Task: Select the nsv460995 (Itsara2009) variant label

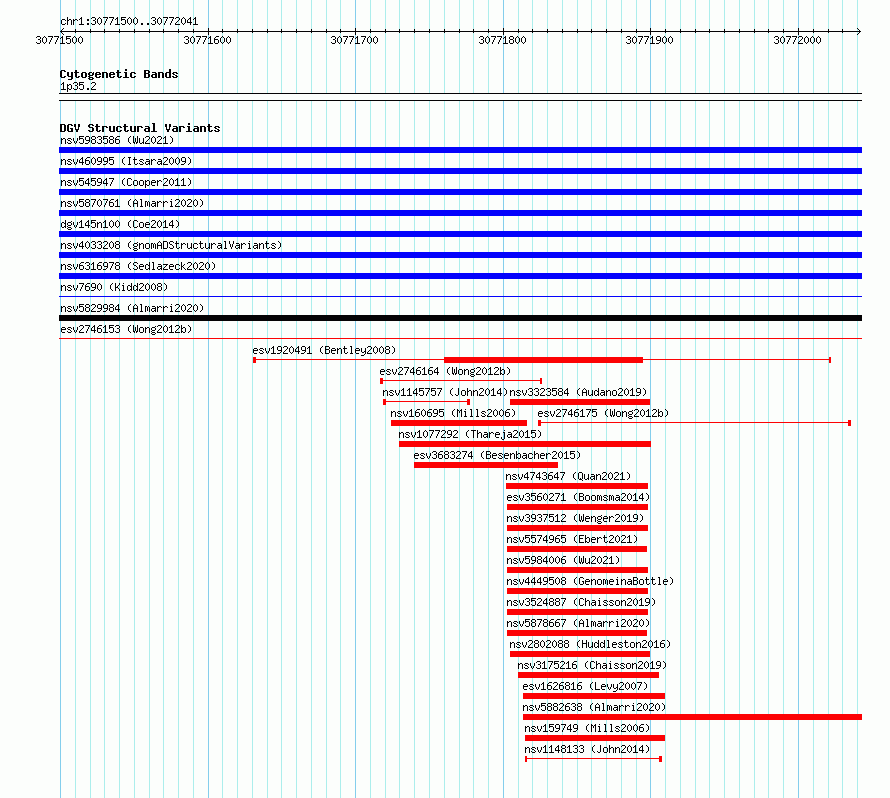Action: (x=126, y=161)
